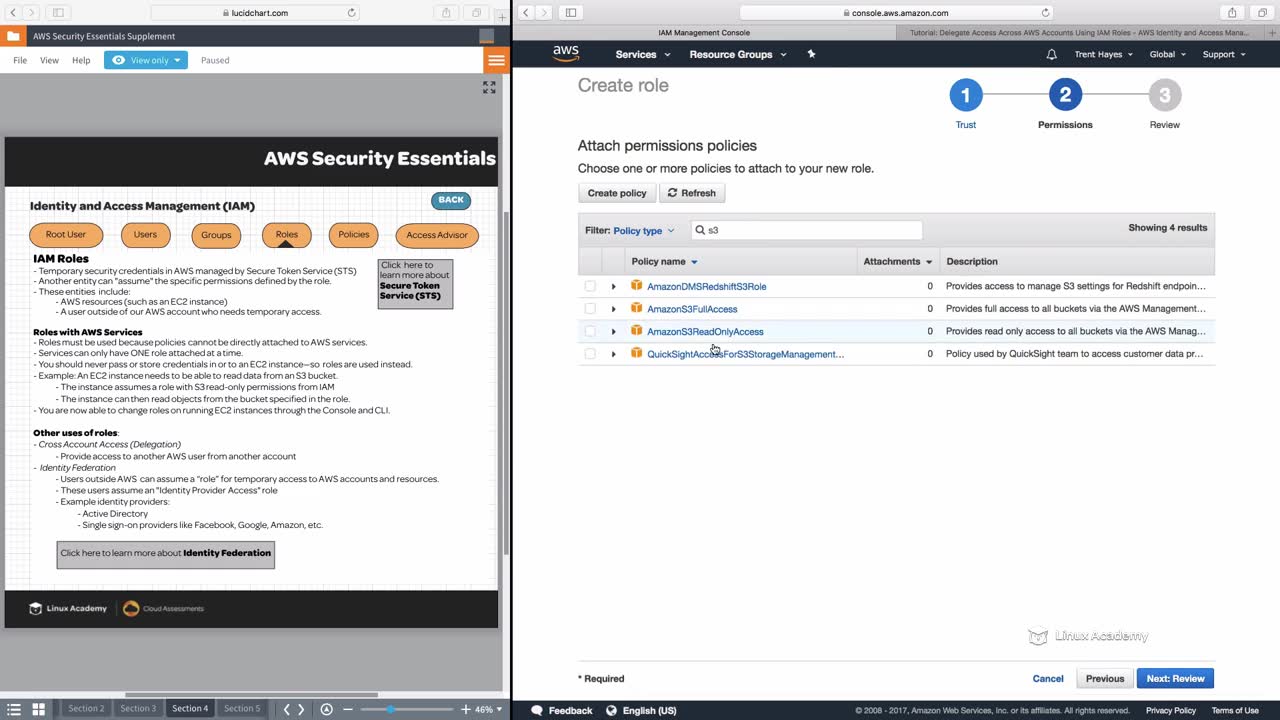
Task: Open the Policy type filter dropdown
Action: 643,231
